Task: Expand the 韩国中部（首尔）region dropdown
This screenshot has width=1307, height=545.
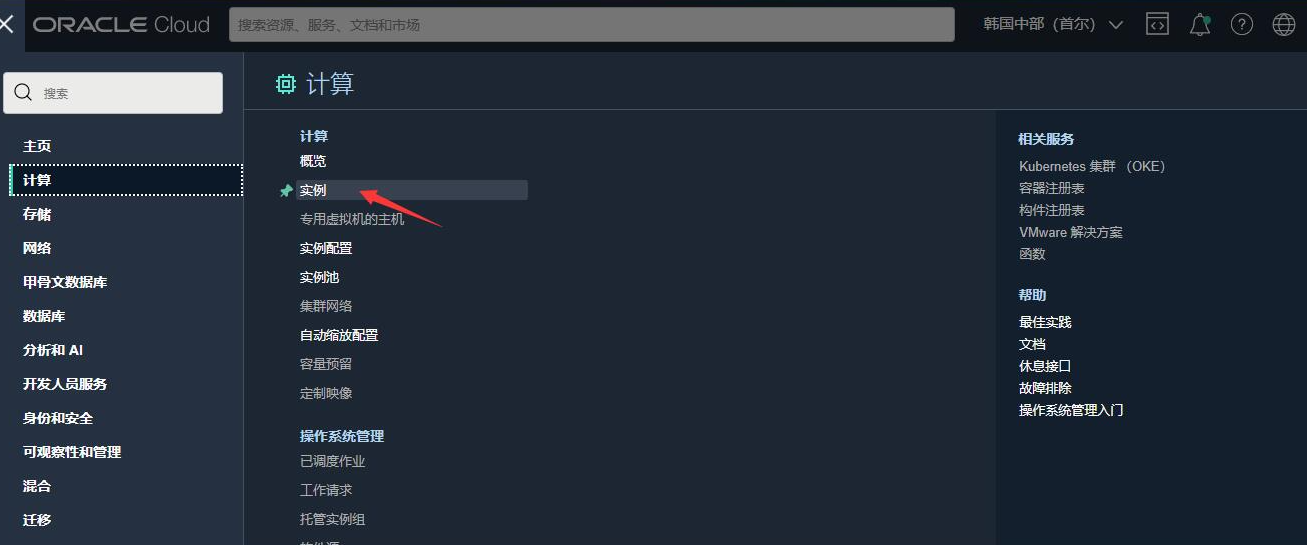Action: pos(1053,25)
